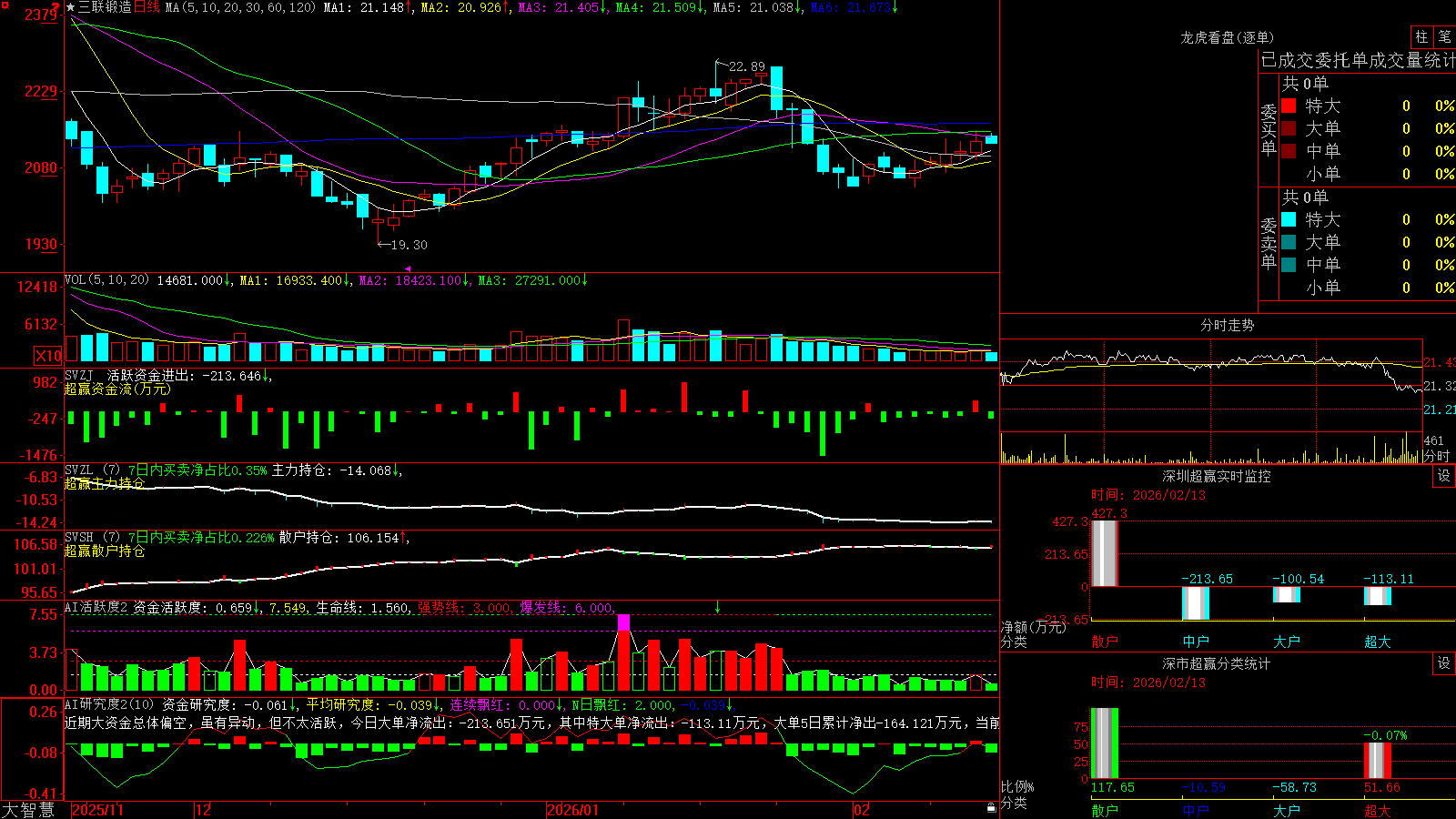Viewport: 1456px width, 819px height.
Task: Click the stock name 三联锻造
Action: click(x=105, y=7)
